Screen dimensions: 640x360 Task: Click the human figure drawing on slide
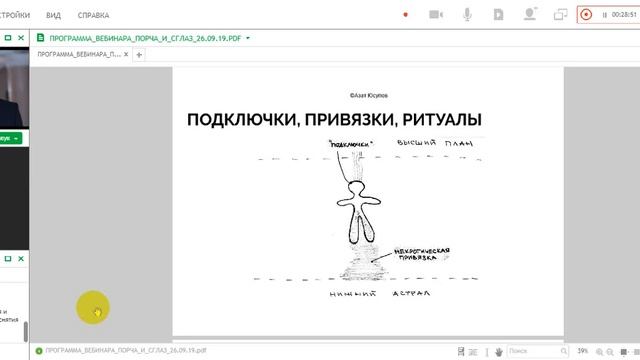[358, 212]
